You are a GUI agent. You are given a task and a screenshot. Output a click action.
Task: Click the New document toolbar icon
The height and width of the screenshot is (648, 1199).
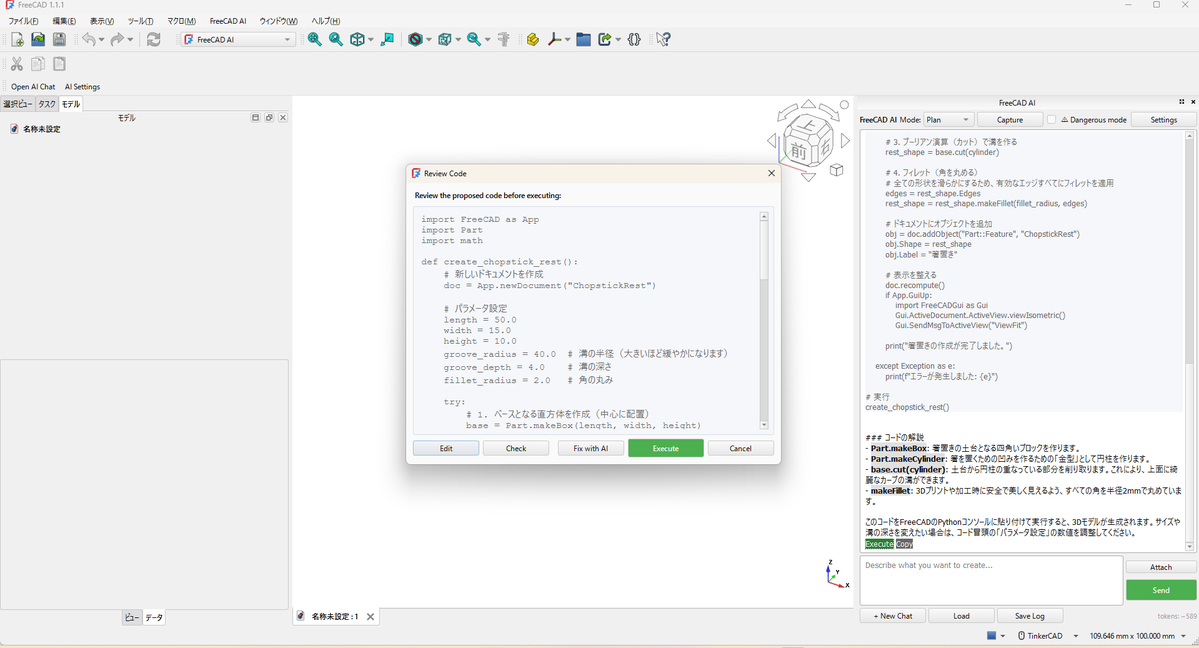coord(17,40)
